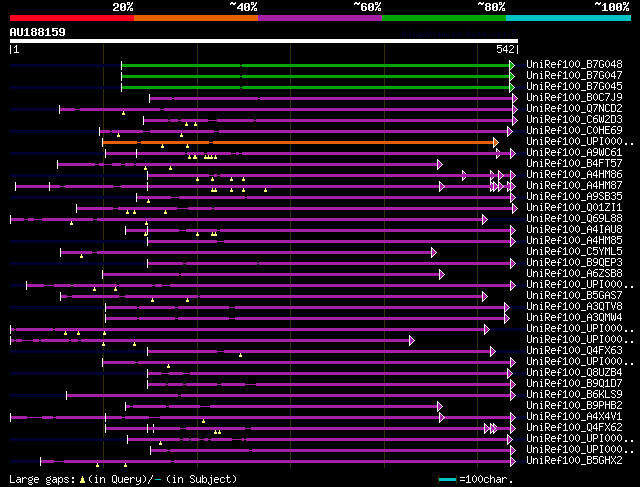This screenshot has height=487, width=640.
Task: Open hit UniRef100_B7G048
Action: [574, 64]
